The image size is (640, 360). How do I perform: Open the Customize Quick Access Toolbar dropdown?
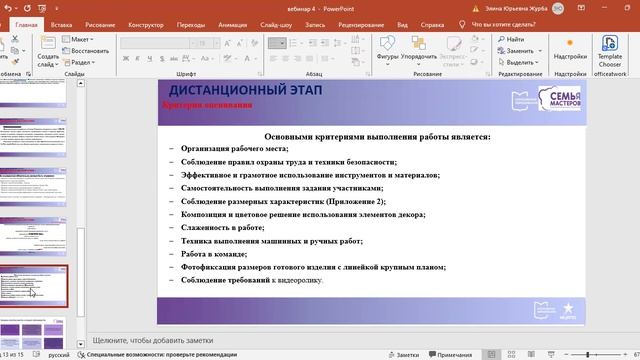click(x=56, y=8)
